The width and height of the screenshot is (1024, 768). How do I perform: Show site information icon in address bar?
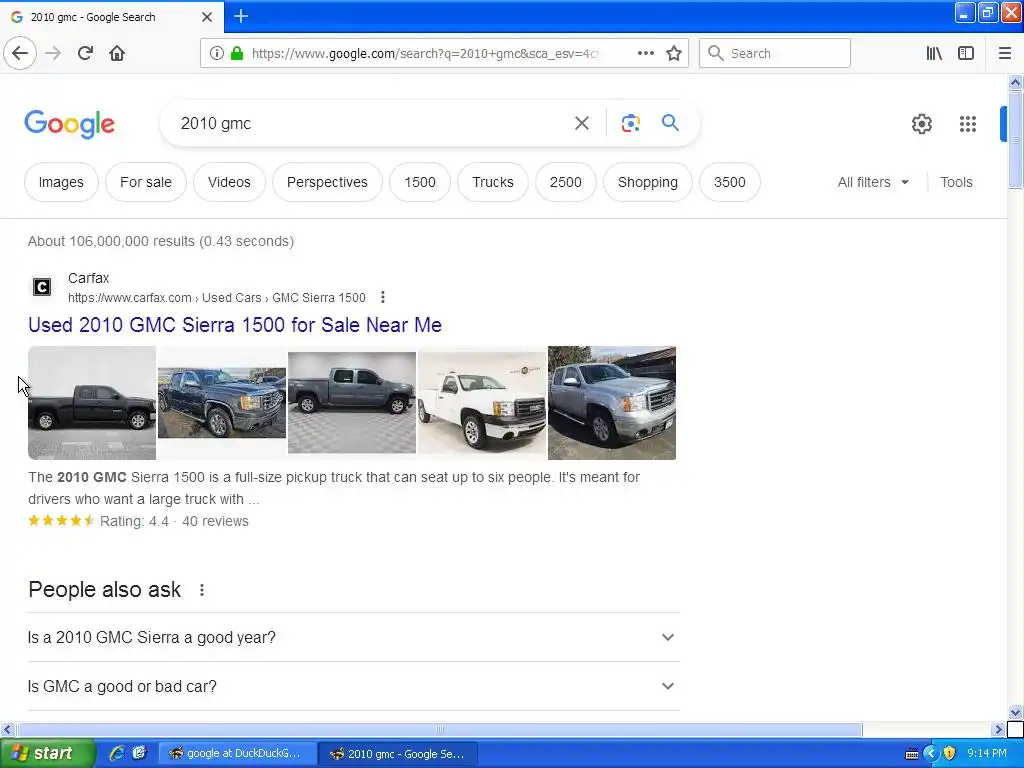pos(216,54)
